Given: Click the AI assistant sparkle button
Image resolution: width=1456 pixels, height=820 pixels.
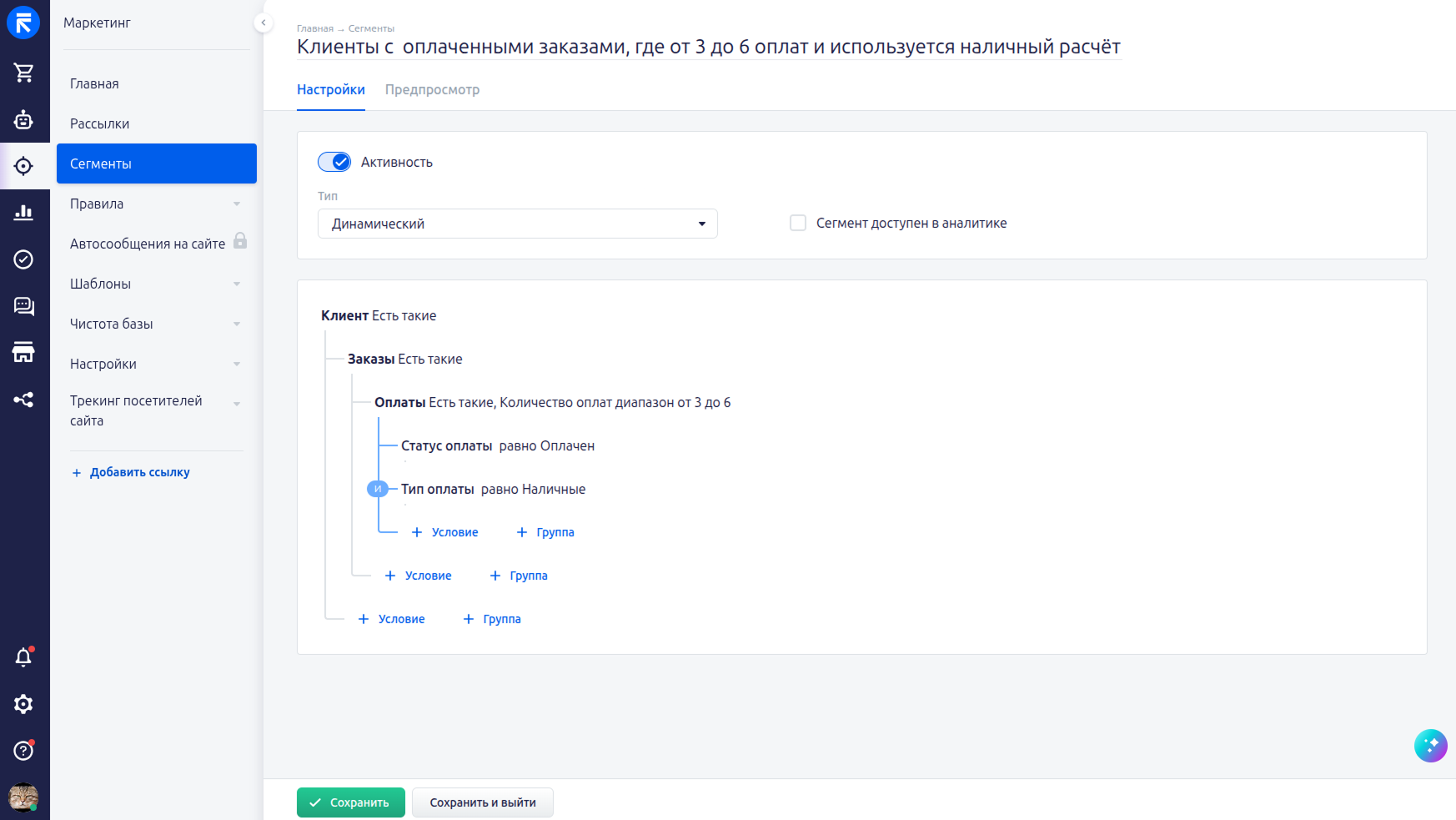Looking at the screenshot, I should [1430, 746].
